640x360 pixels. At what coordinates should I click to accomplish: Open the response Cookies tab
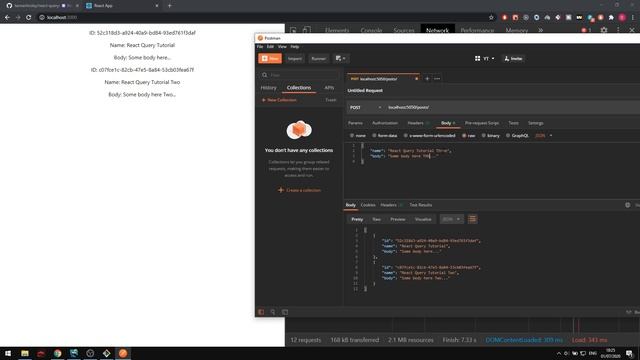368,205
